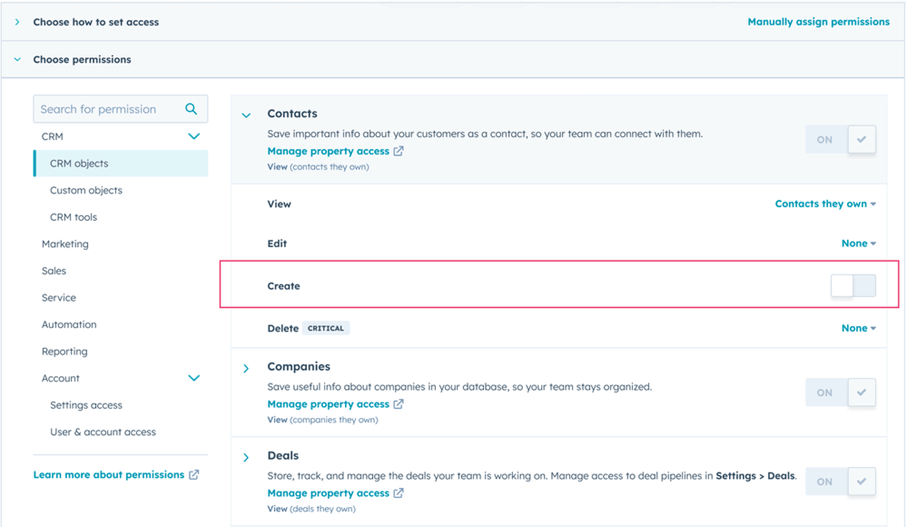Expand the Deals permission group

pyautogui.click(x=246, y=458)
